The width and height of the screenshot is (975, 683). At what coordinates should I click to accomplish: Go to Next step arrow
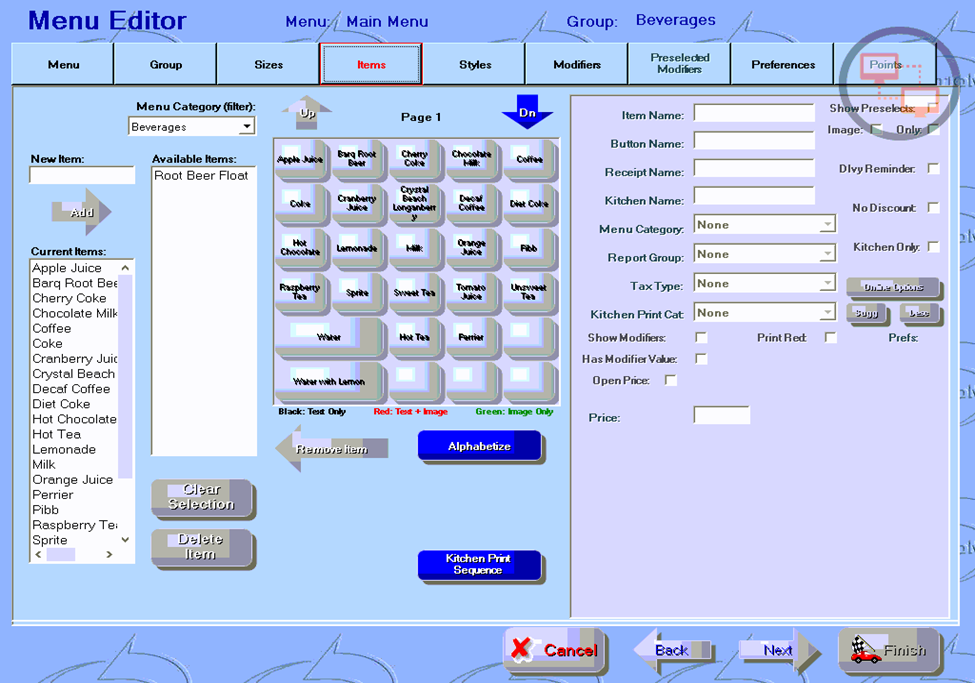[779, 651]
